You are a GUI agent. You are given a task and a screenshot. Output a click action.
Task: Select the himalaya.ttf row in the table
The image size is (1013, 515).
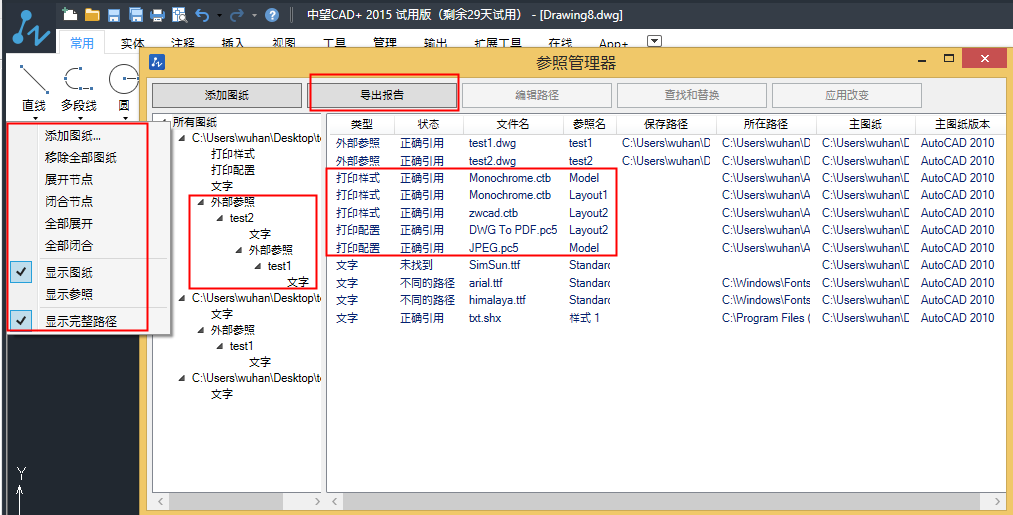coord(497,300)
